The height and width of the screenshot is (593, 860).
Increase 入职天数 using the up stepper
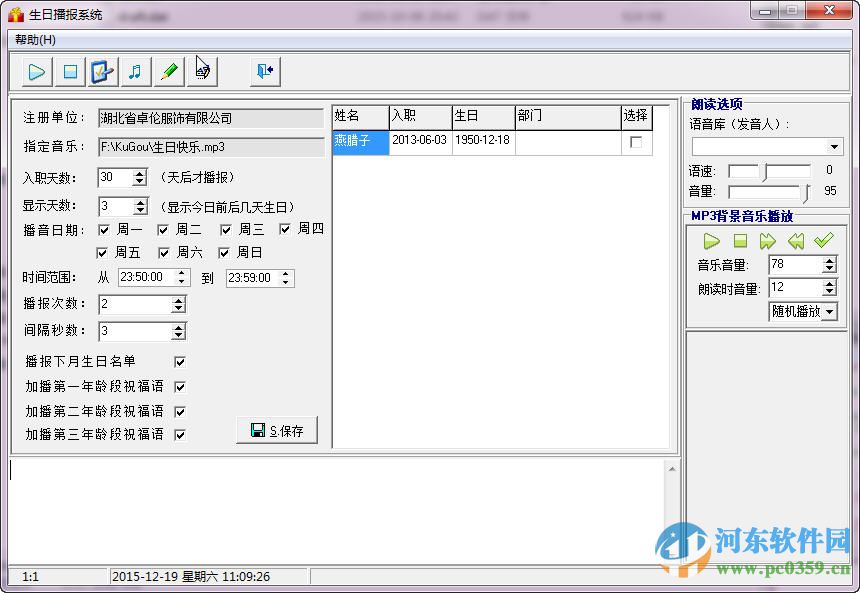pyautogui.click(x=140, y=172)
